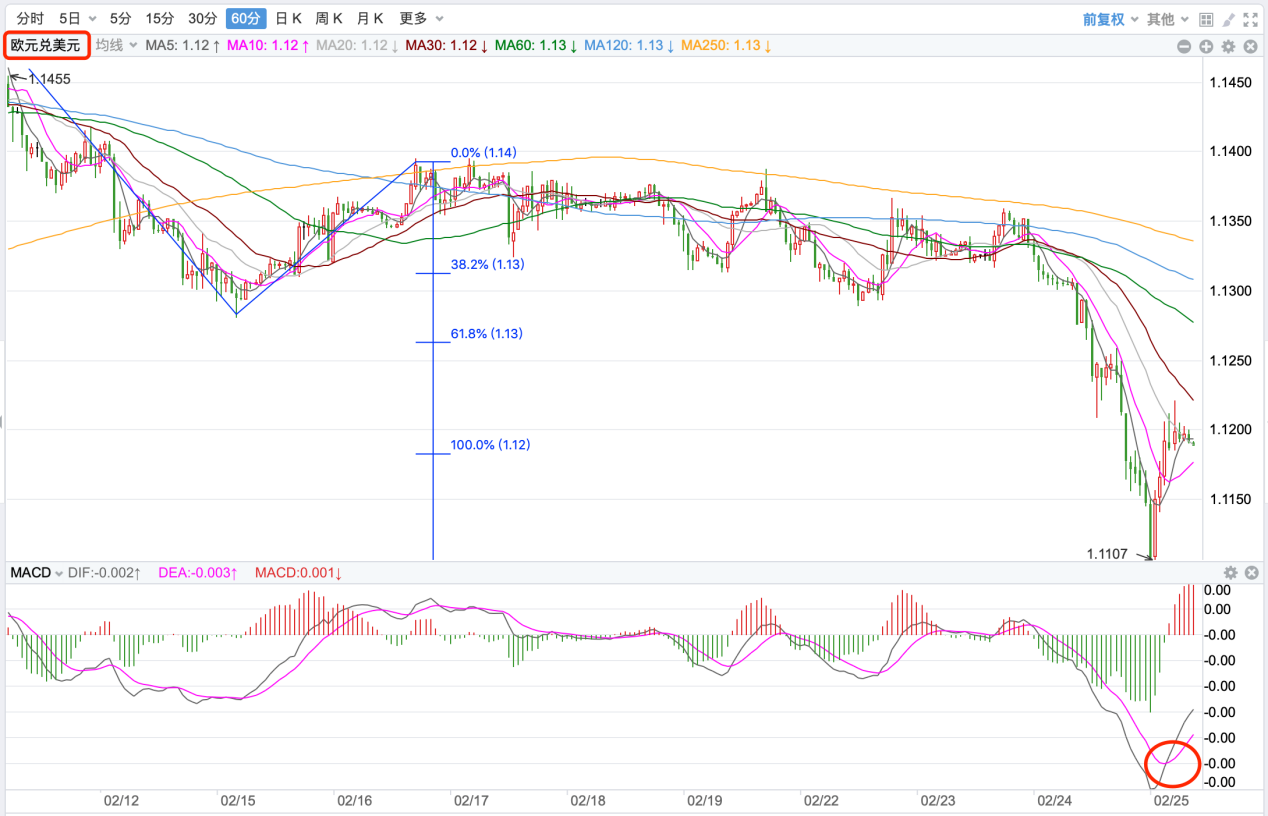Select the 5分 interval
Image resolution: width=1268 pixels, height=816 pixels.
[x=120, y=18]
